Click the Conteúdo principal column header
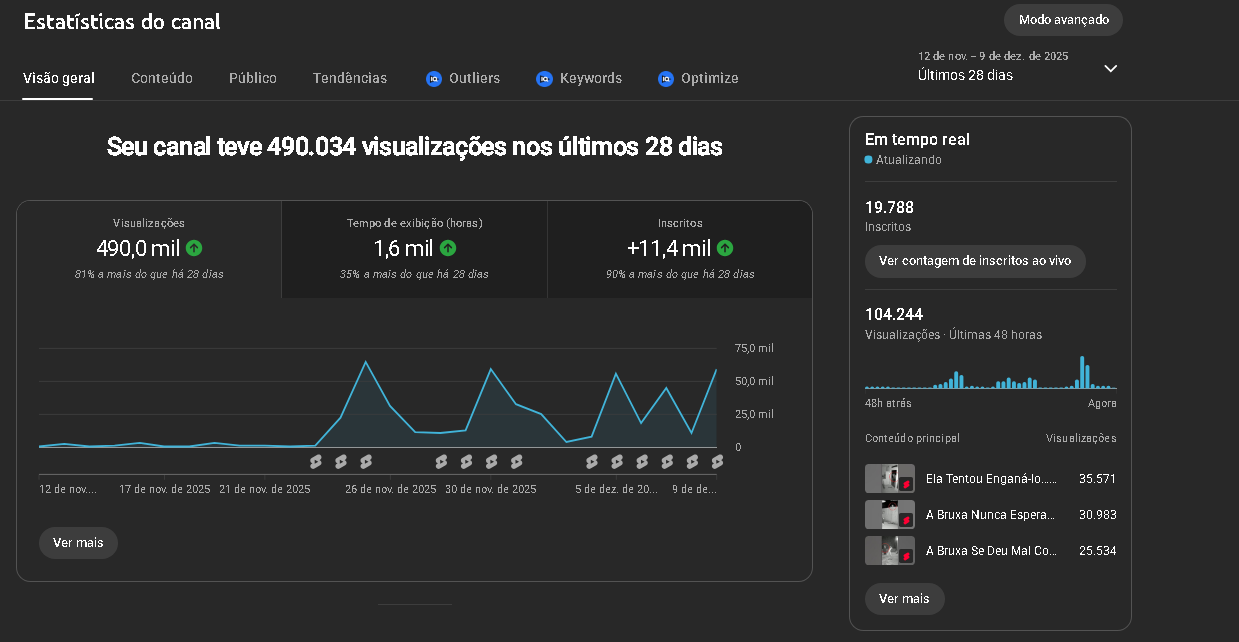The height and width of the screenshot is (642, 1239). pos(912,438)
